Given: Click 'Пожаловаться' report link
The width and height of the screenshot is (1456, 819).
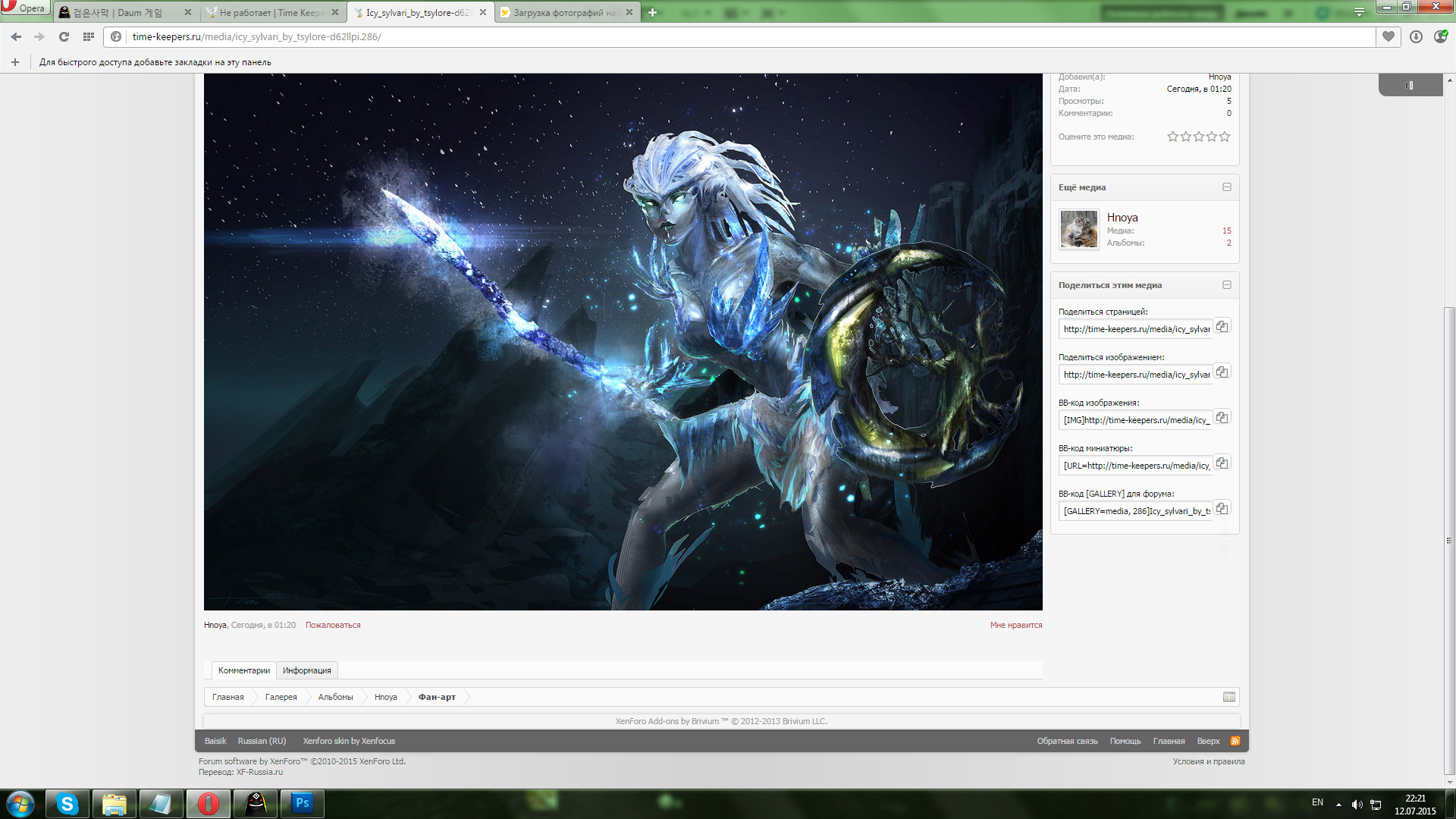Looking at the screenshot, I should (333, 625).
